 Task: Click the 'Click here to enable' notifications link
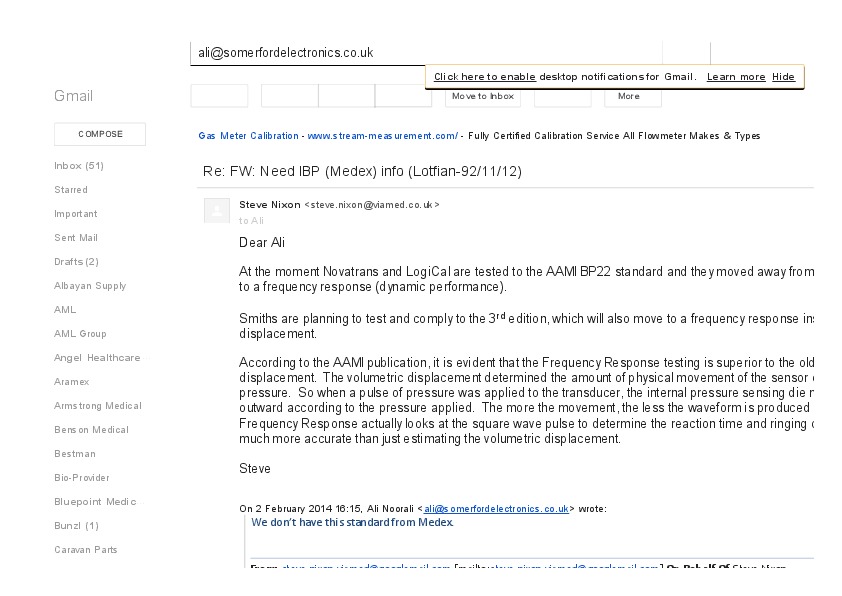(485, 77)
